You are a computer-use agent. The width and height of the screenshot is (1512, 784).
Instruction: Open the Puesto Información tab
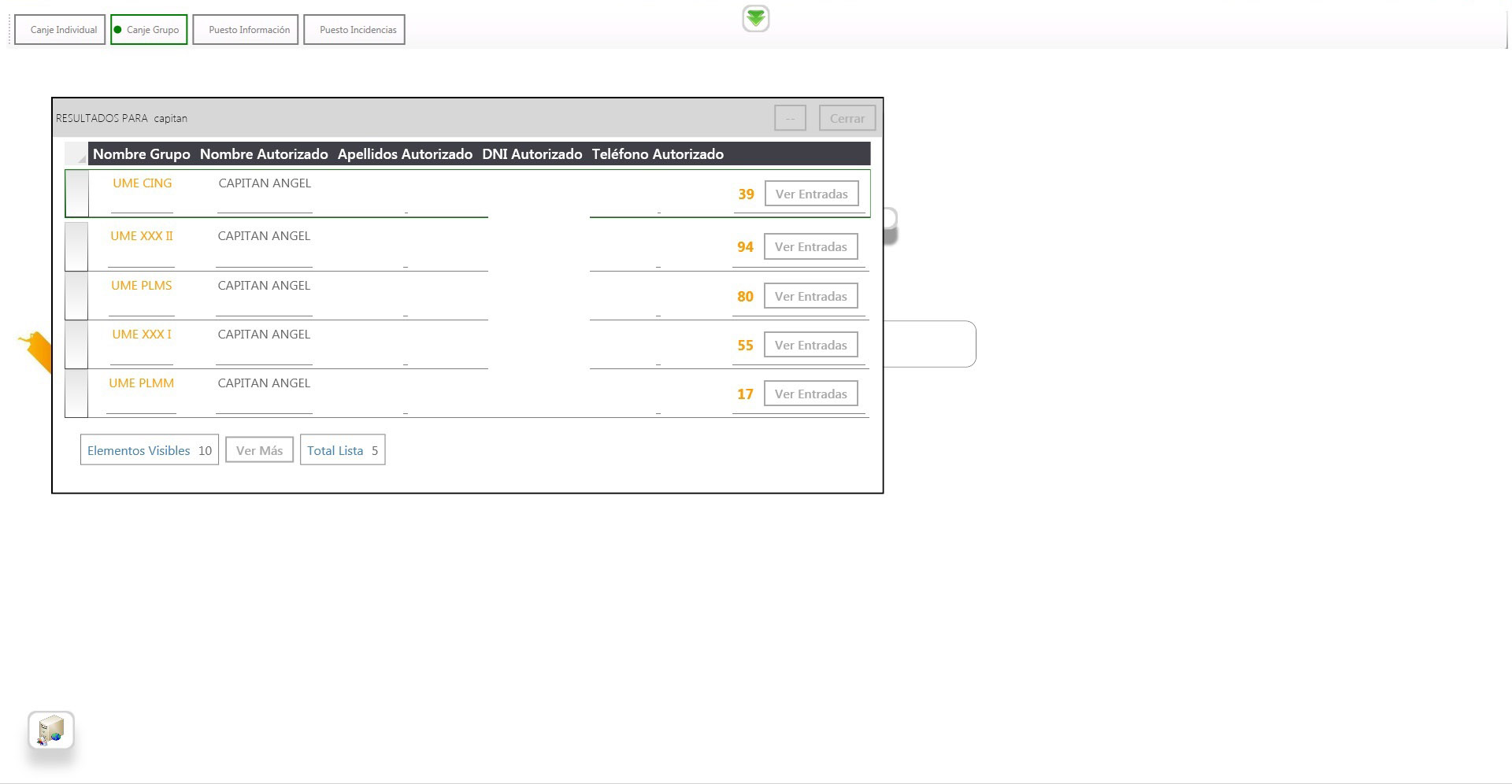(x=246, y=30)
